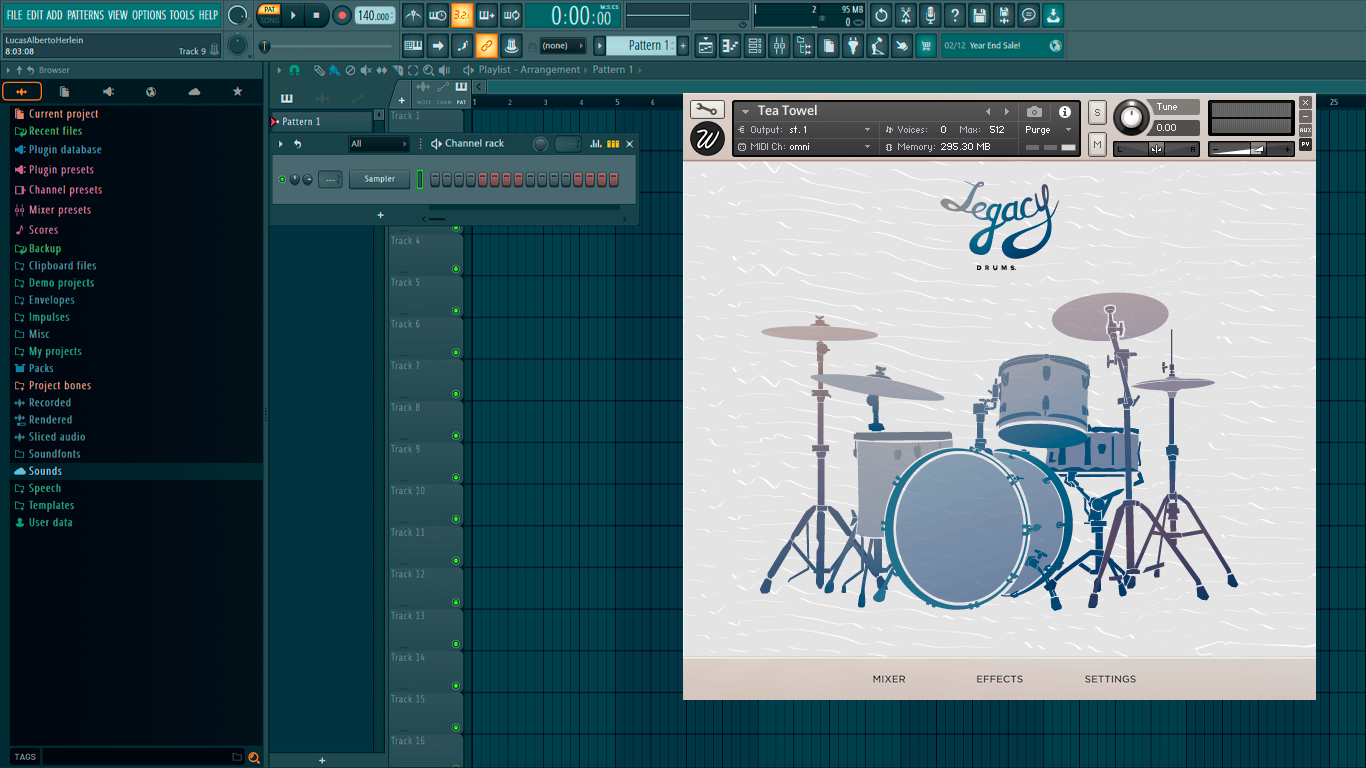
Task: Click the play button in transport
Action: [293, 15]
